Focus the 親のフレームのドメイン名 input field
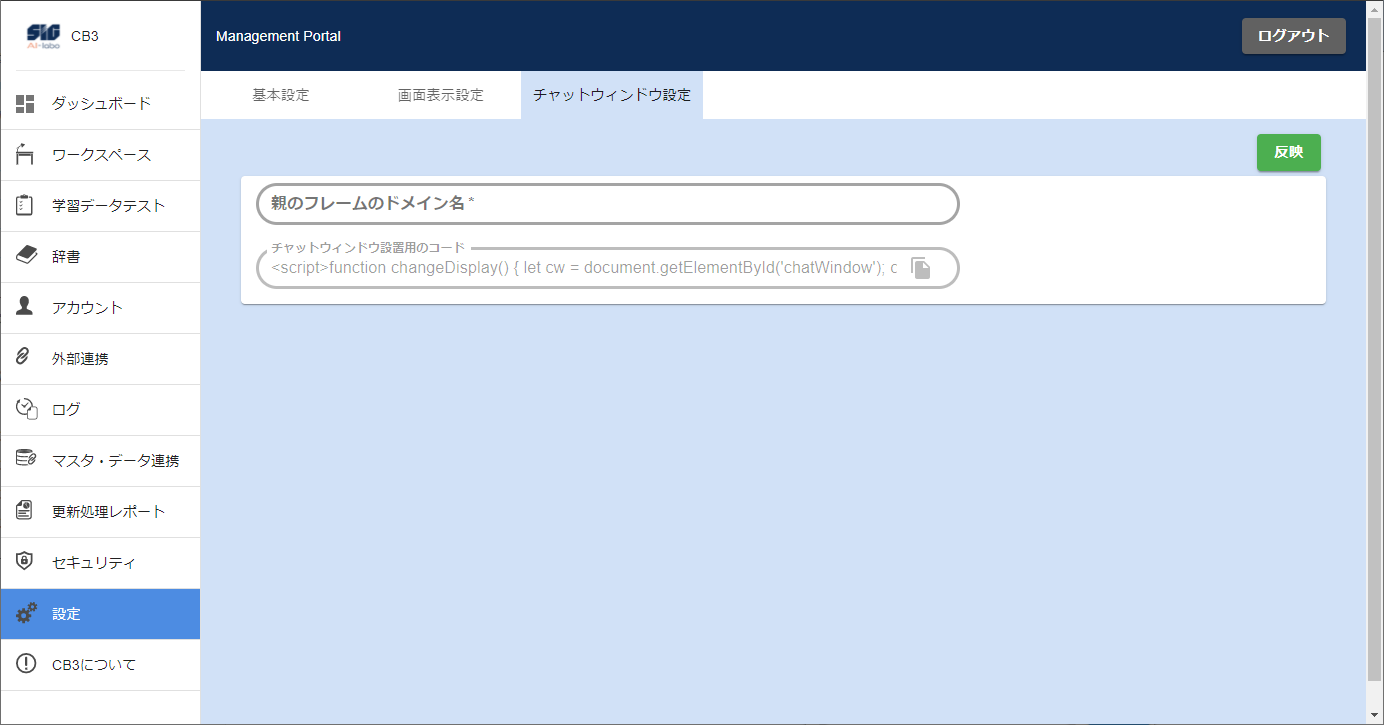Viewport: 1384px width, 725px height. (607, 204)
